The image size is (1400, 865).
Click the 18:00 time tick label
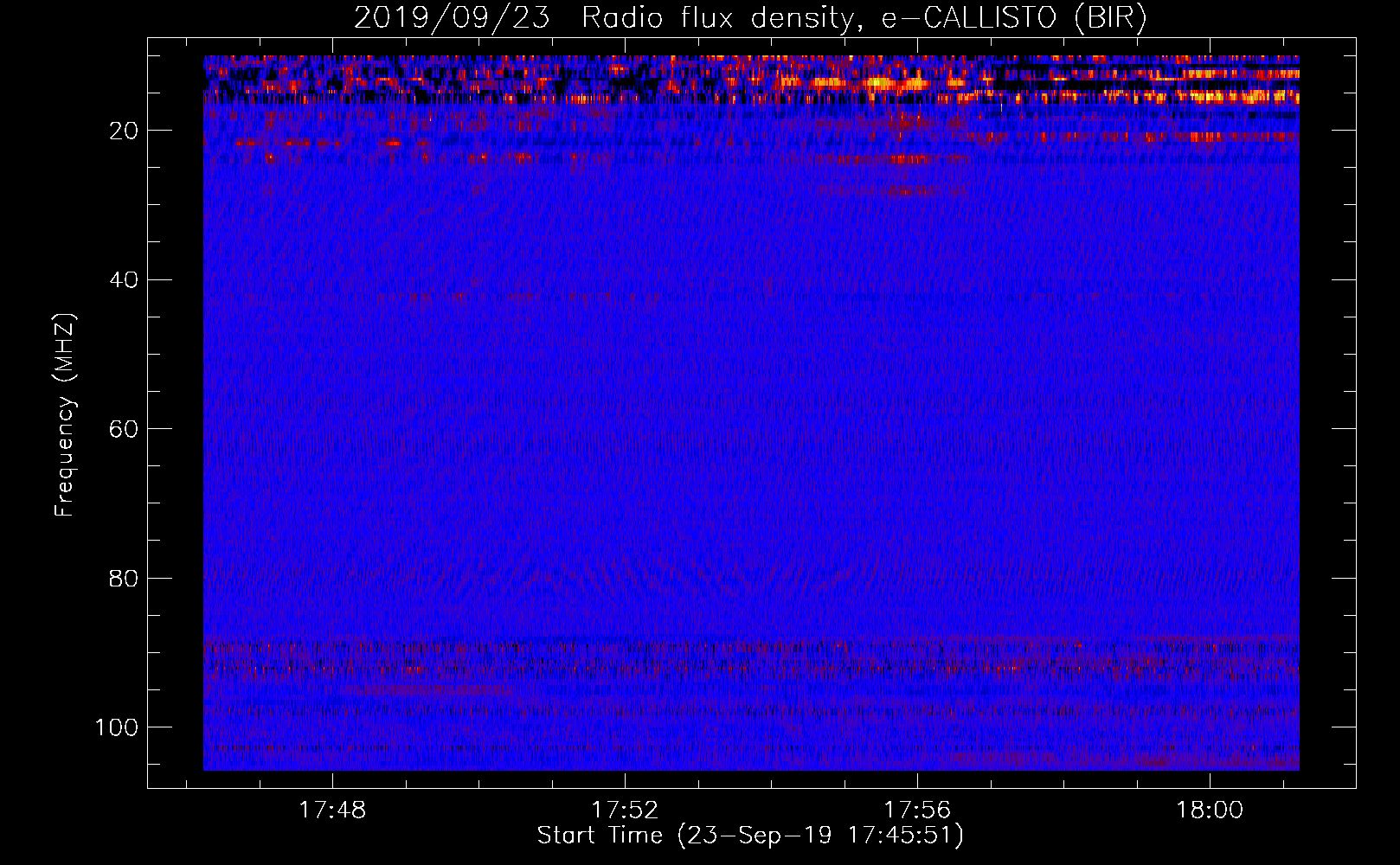click(1210, 811)
